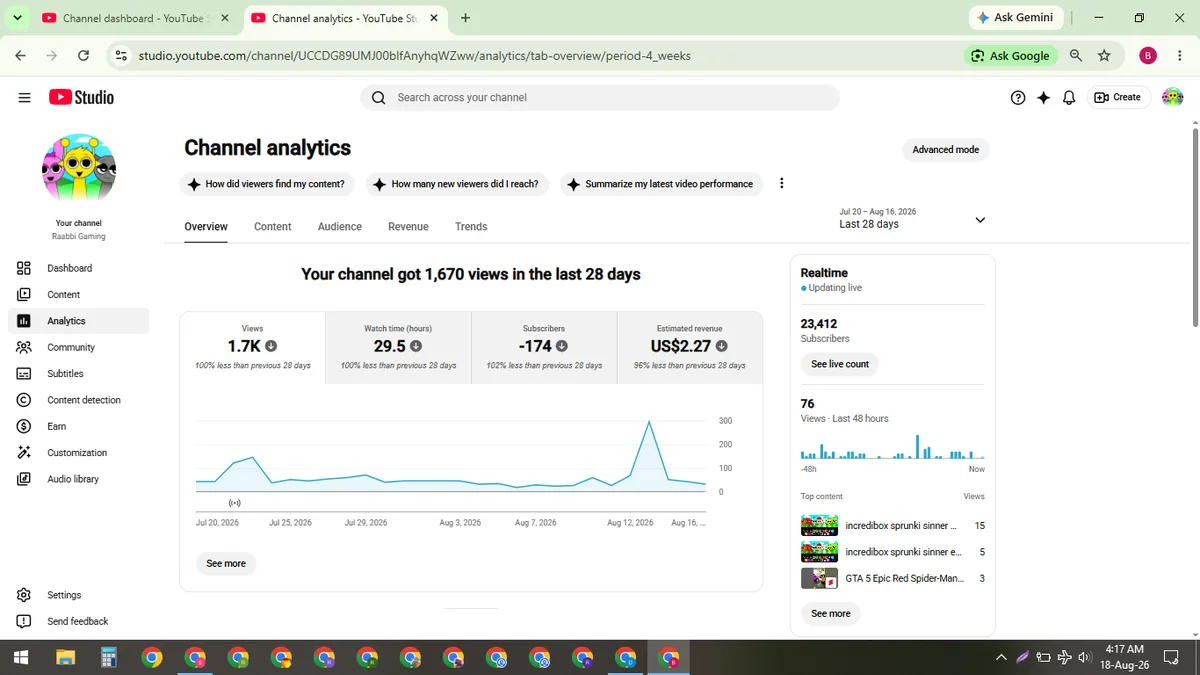Click the Raabbi Gaming channel avatar
Viewport: 1200px width, 675px height.
point(79,170)
